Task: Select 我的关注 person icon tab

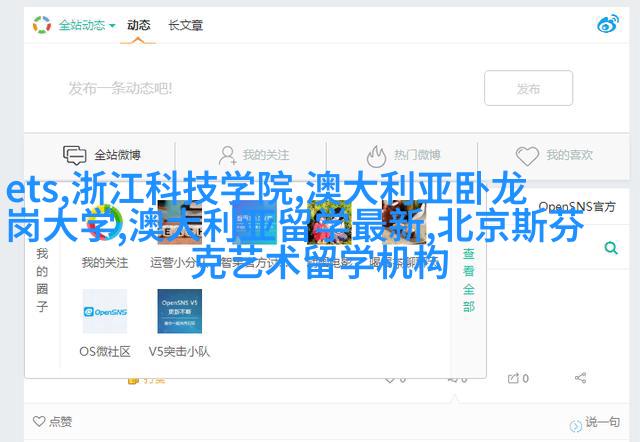Action: (x=254, y=155)
